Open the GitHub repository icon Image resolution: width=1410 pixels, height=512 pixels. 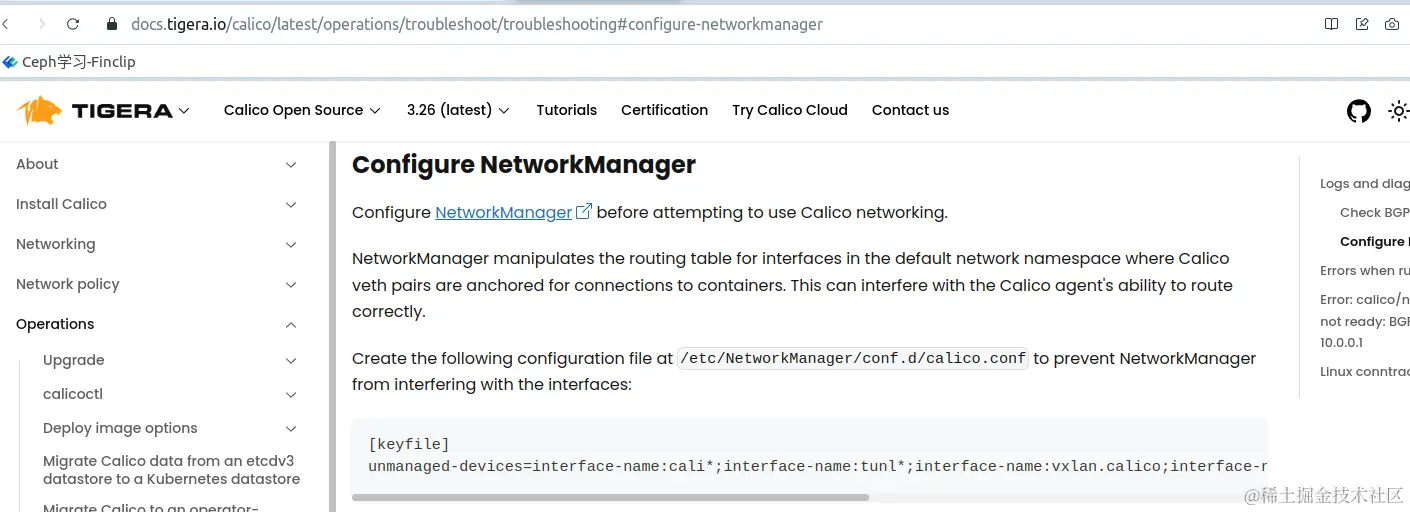coord(1359,111)
